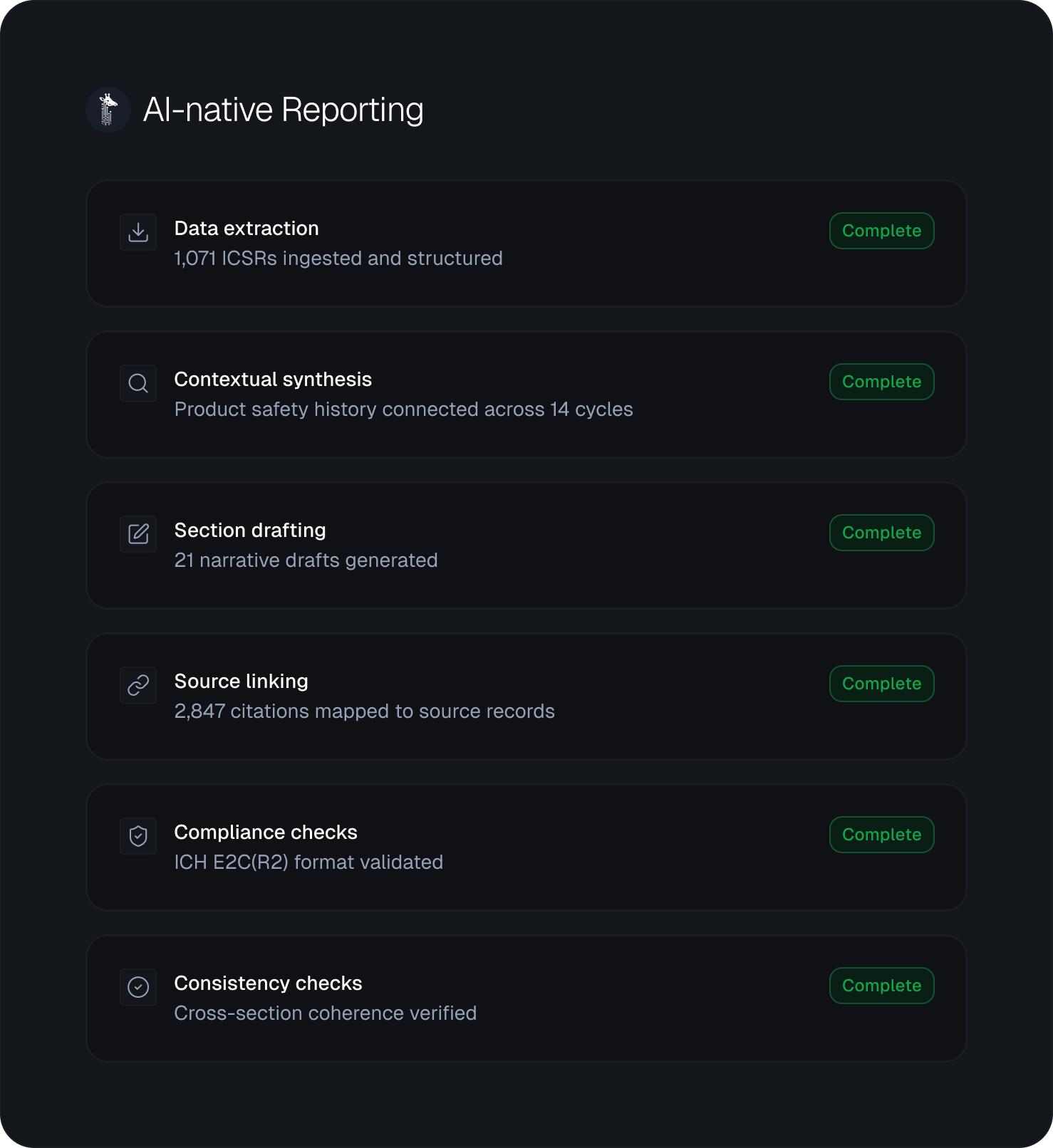Image resolution: width=1053 pixels, height=1148 pixels.
Task: Click the shield icon for Compliance checks
Action: (138, 836)
